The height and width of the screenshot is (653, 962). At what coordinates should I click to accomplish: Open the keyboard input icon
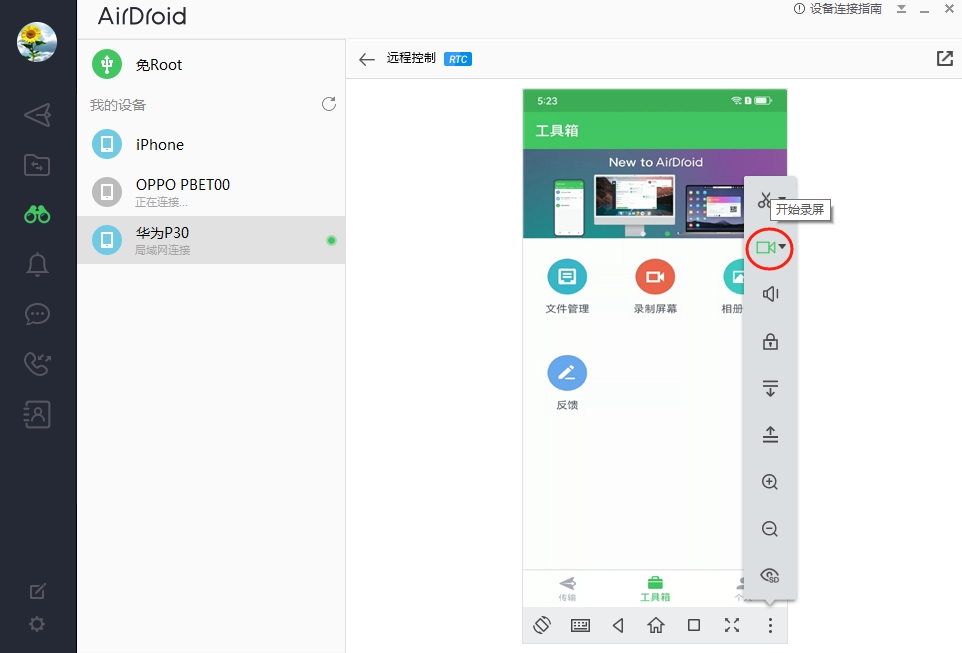[x=580, y=625]
